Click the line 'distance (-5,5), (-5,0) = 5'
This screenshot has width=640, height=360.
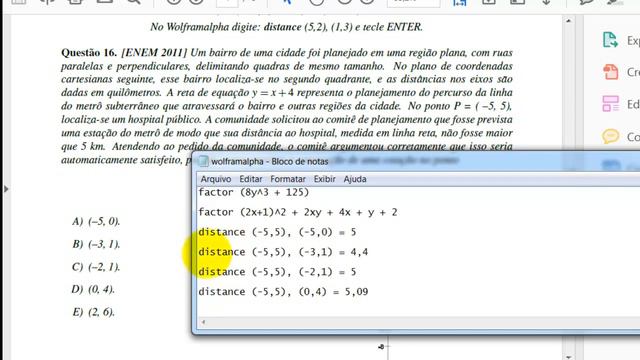pos(277,232)
